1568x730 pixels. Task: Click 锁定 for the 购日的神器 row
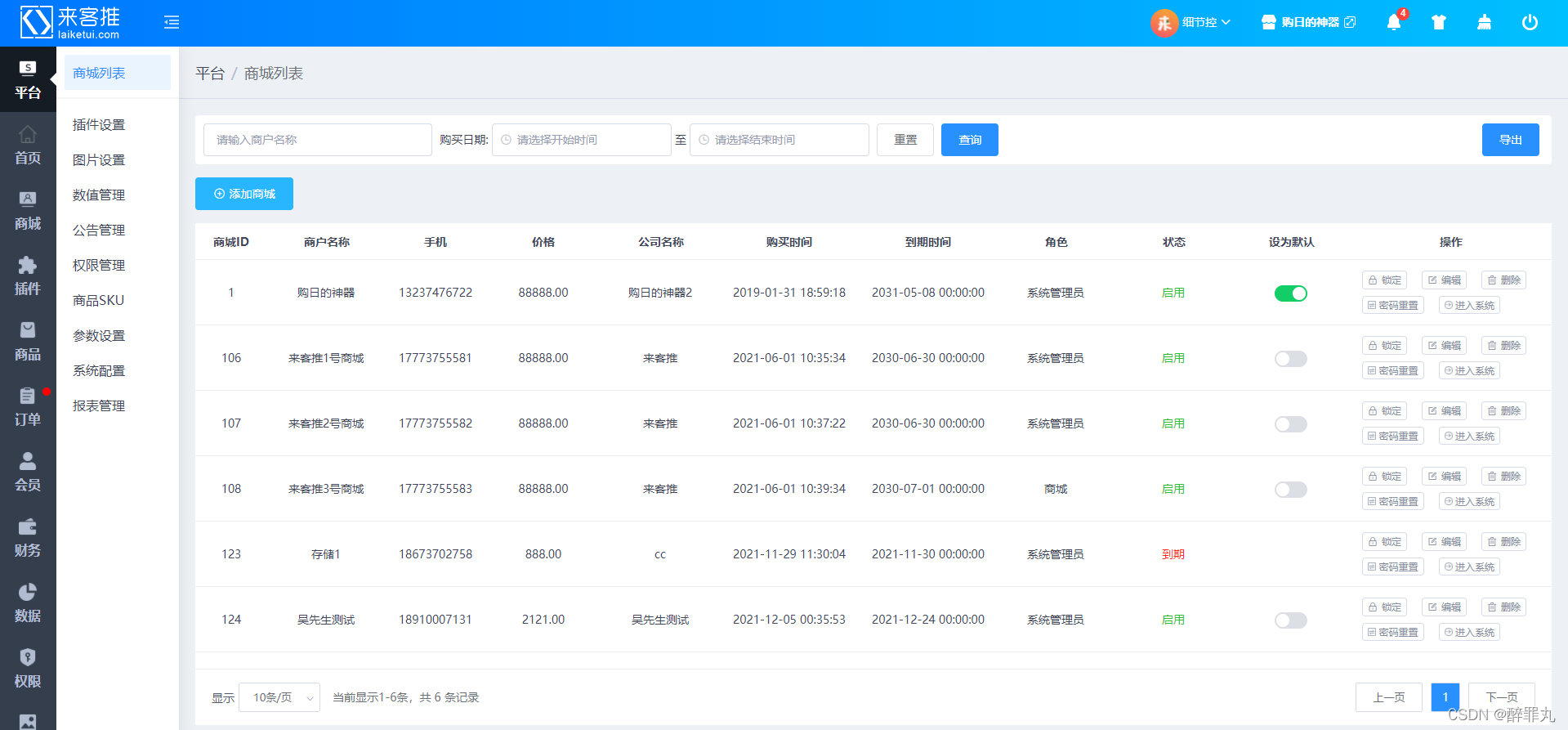[x=1384, y=280]
